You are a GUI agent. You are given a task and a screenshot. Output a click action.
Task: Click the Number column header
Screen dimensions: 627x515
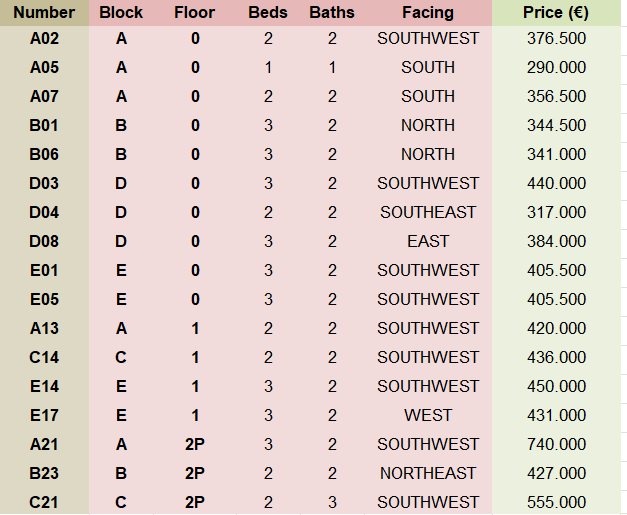tap(45, 13)
